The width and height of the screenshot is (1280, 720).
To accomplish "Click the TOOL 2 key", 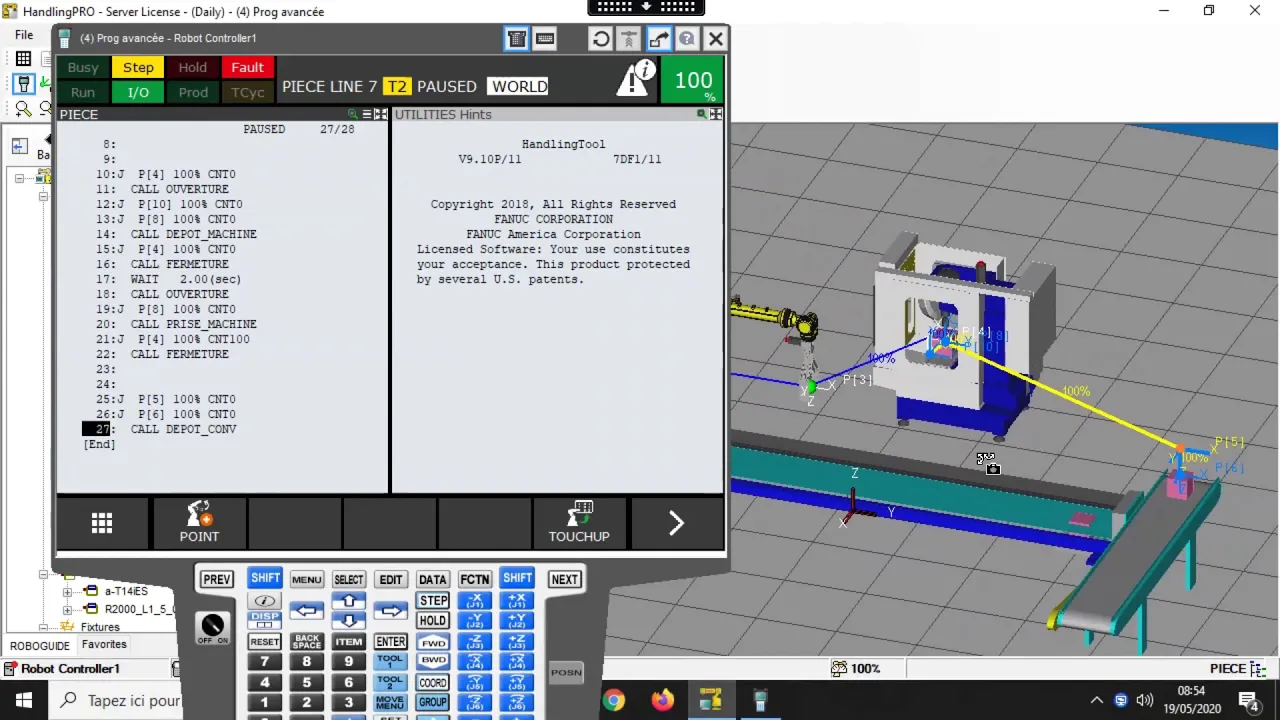I will [x=391, y=682].
